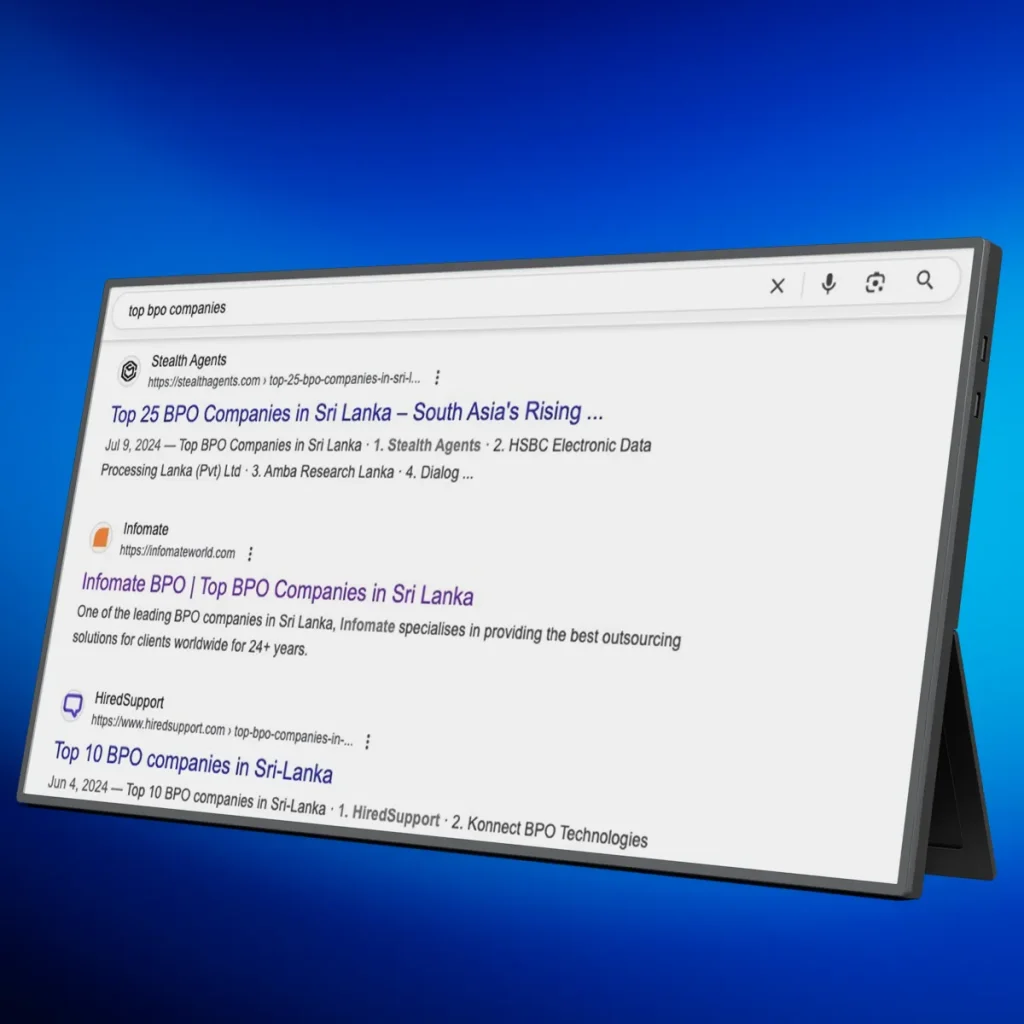The height and width of the screenshot is (1024, 1024).
Task: Click the magnifying glass search icon
Action: pos(925,281)
